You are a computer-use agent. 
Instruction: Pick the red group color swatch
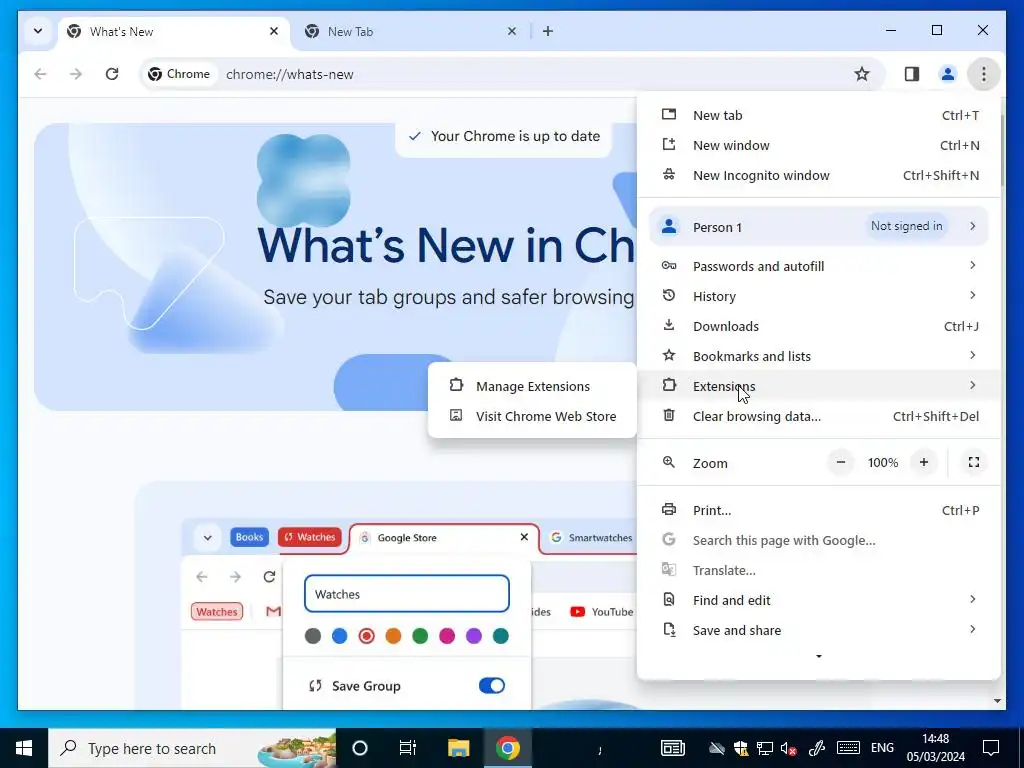(x=366, y=636)
